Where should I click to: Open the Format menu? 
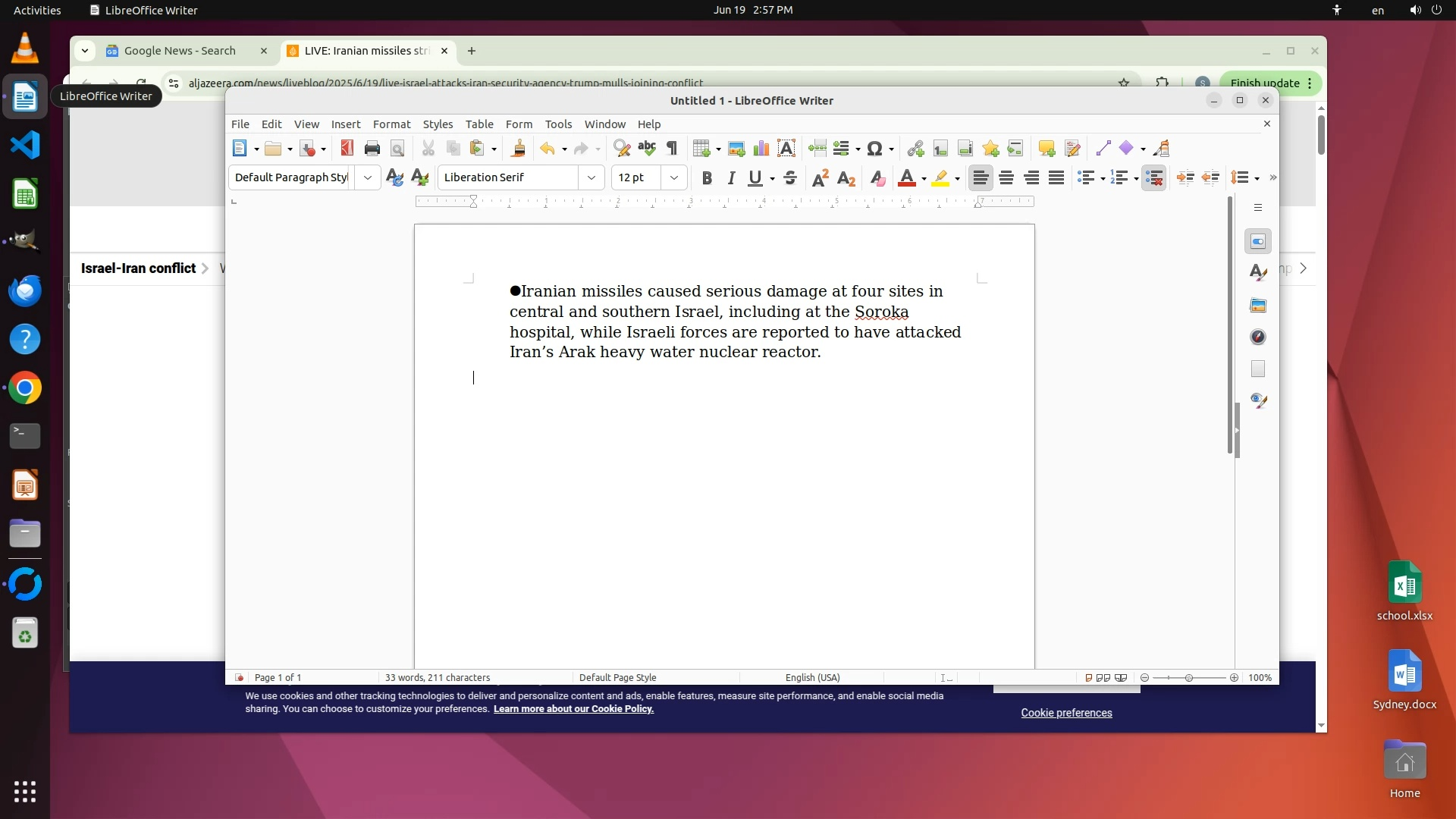tap(391, 124)
